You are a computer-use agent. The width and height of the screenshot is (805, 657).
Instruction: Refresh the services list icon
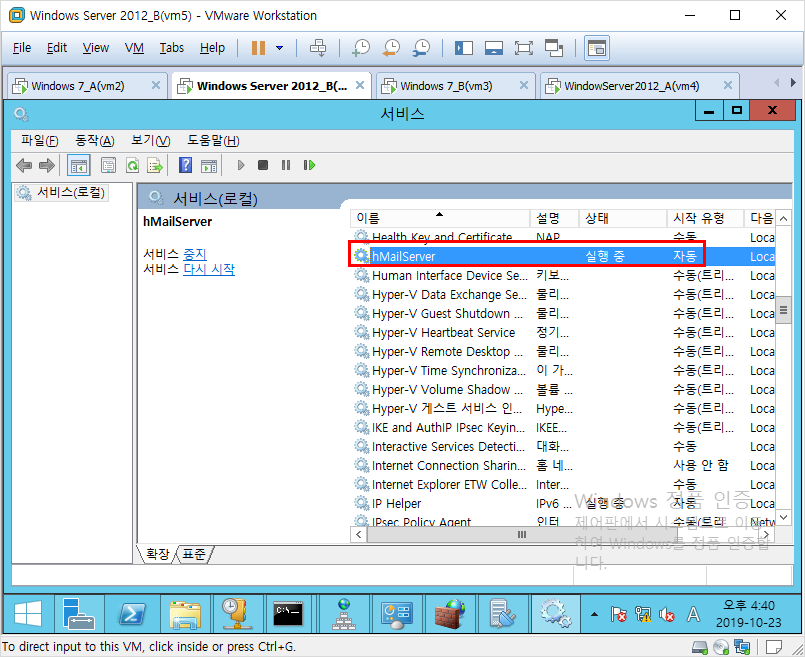(132, 165)
